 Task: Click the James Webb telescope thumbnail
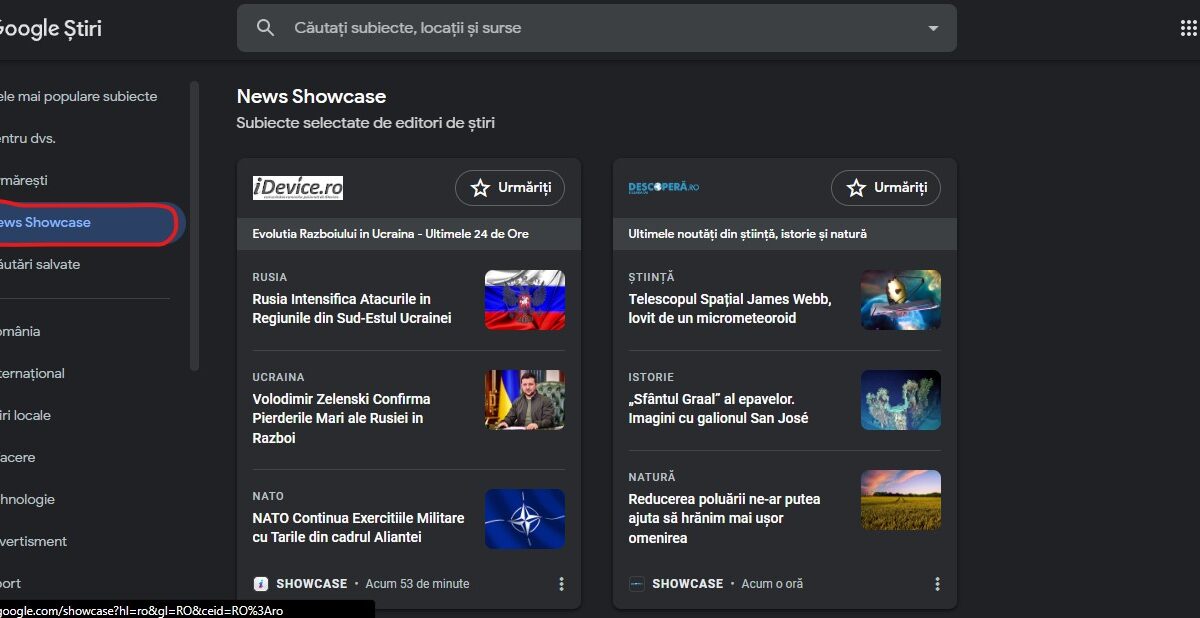[x=901, y=300]
